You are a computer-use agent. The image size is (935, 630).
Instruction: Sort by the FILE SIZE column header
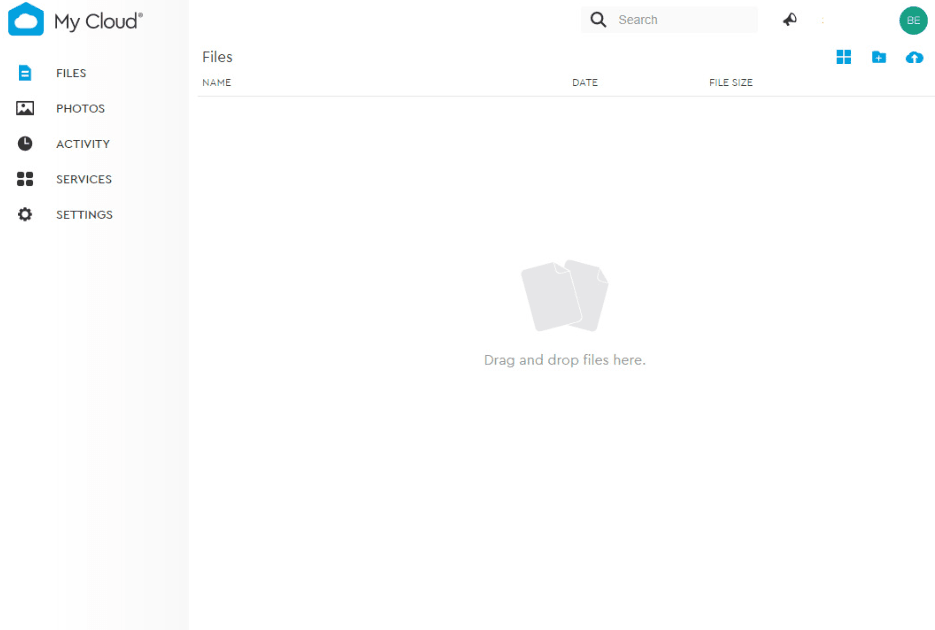click(730, 83)
